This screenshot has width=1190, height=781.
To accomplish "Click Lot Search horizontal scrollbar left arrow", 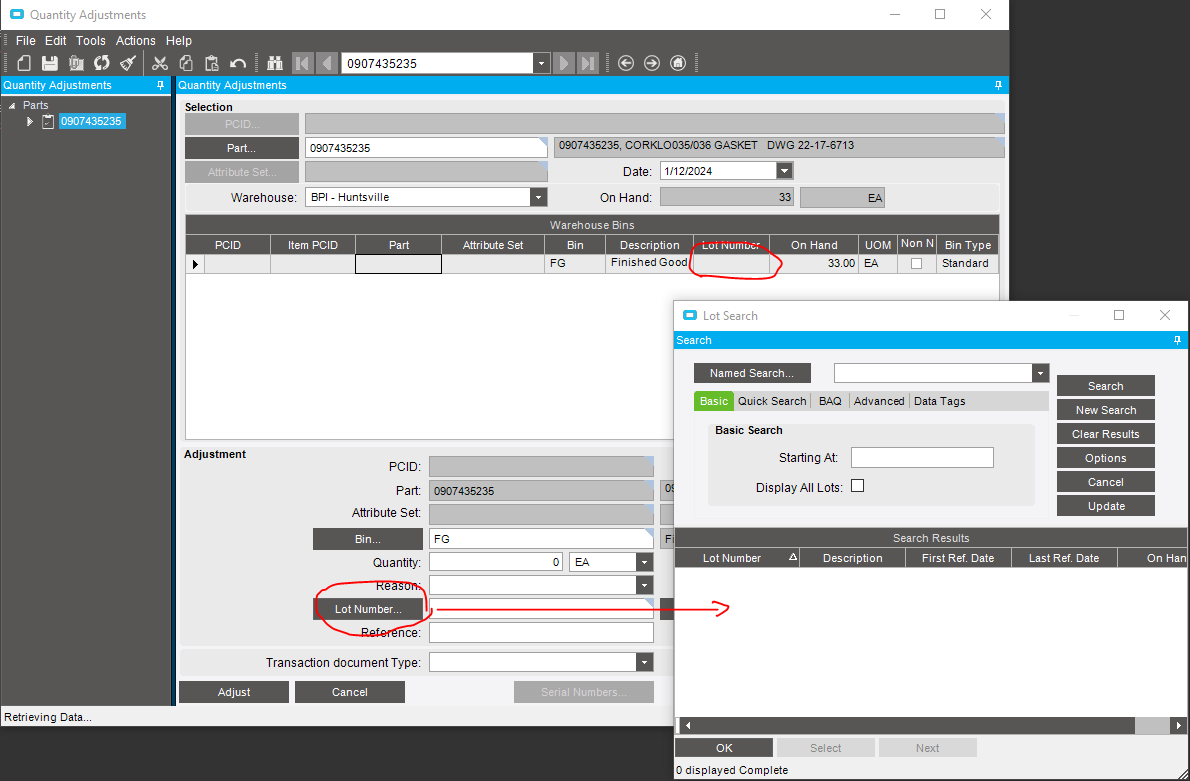I will click(688, 726).
